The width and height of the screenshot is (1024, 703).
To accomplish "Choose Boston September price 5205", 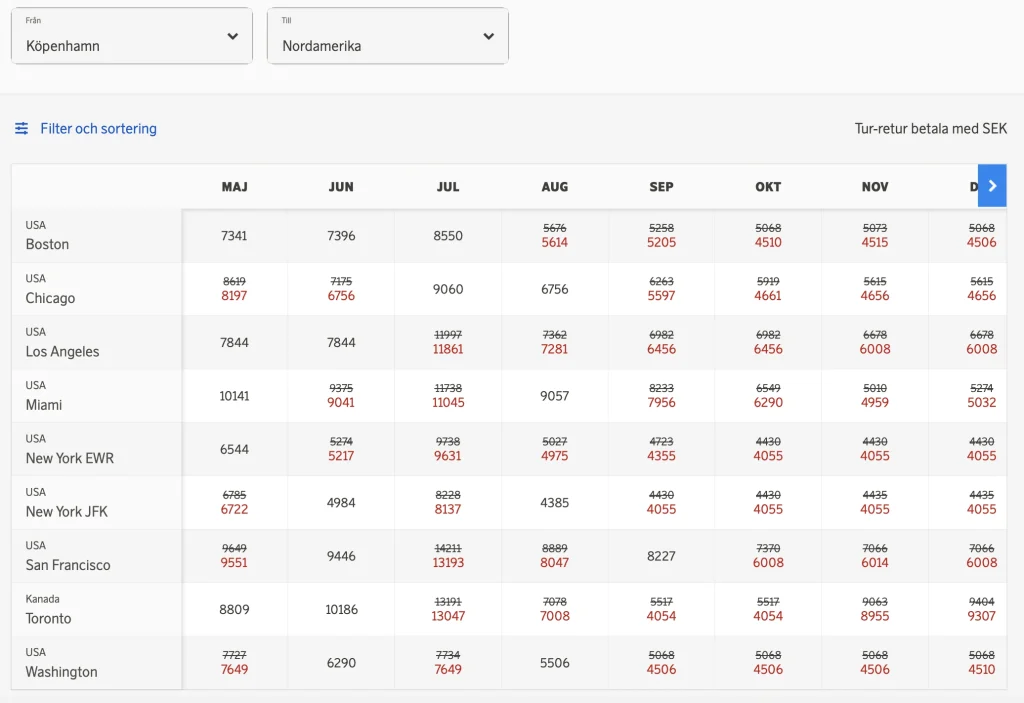I will click(662, 242).
